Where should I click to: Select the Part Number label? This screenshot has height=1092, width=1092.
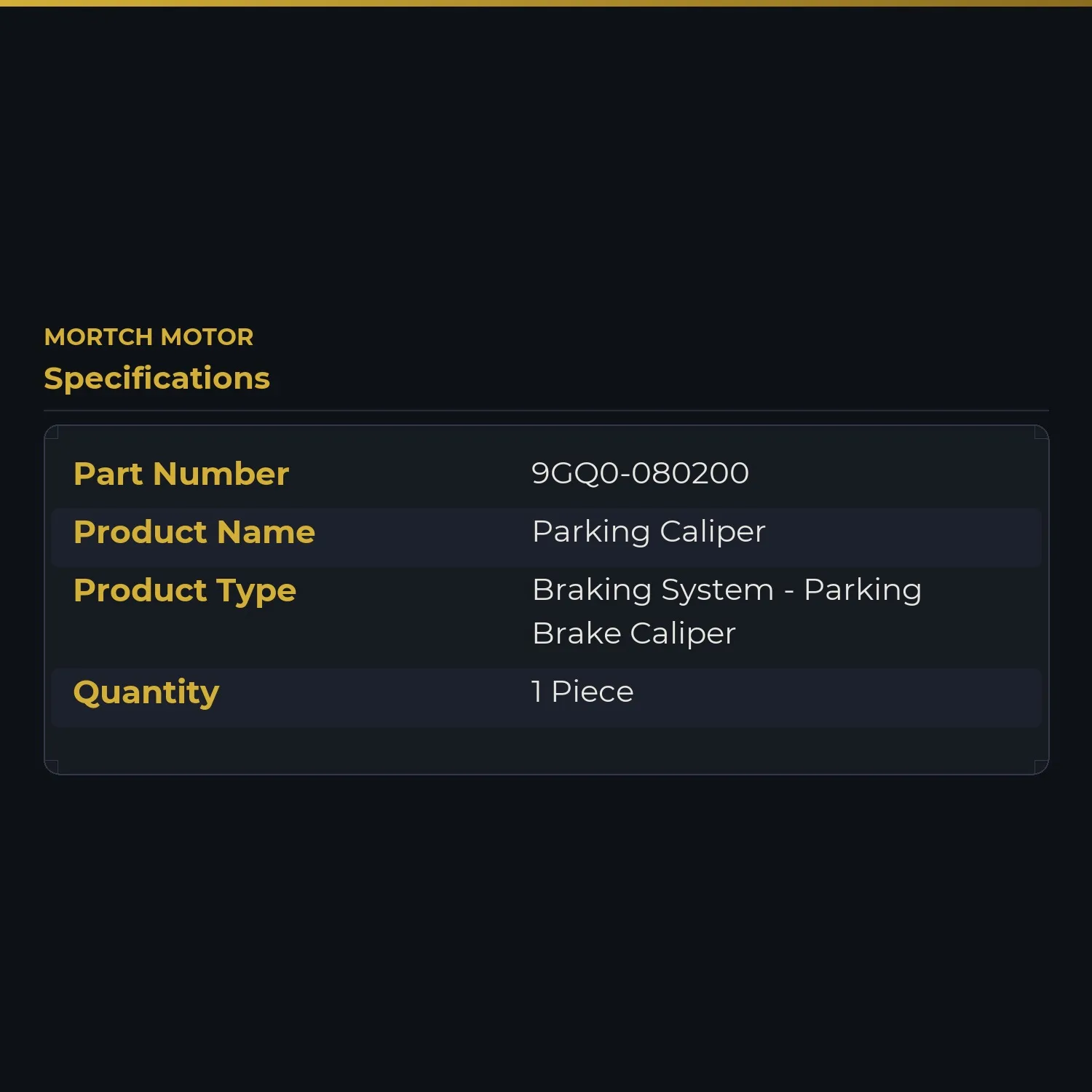(x=181, y=474)
